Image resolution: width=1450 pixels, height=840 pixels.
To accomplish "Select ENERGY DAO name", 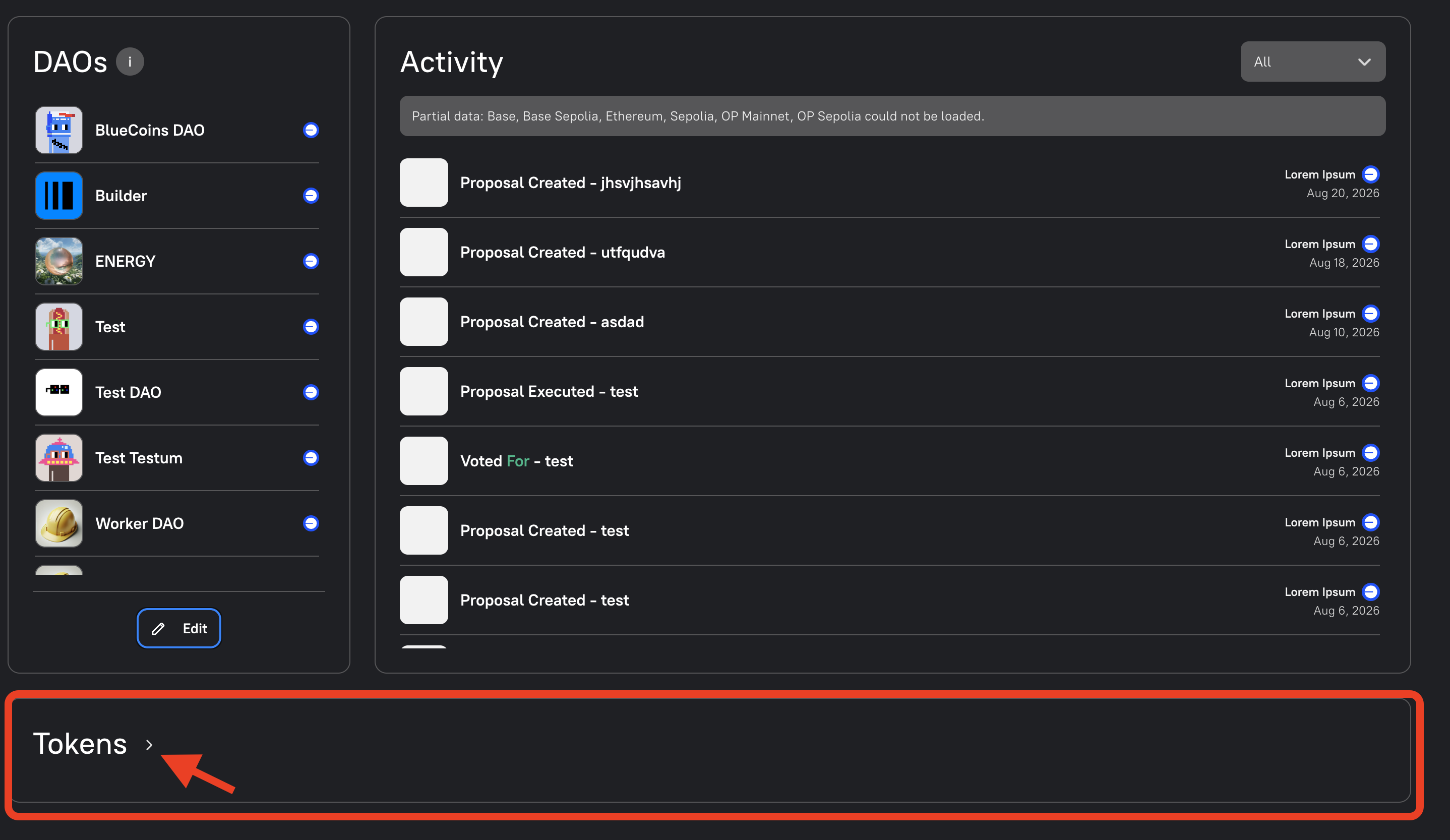I will pyautogui.click(x=125, y=262).
